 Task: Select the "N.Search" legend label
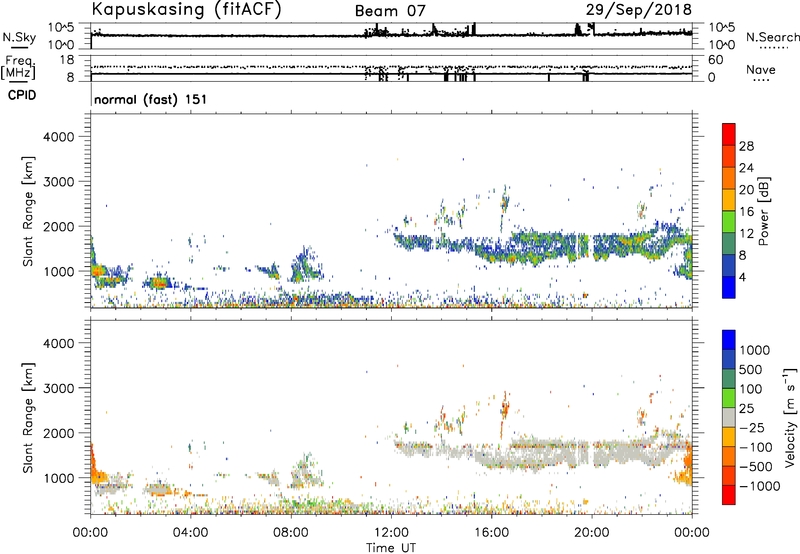tap(772, 37)
